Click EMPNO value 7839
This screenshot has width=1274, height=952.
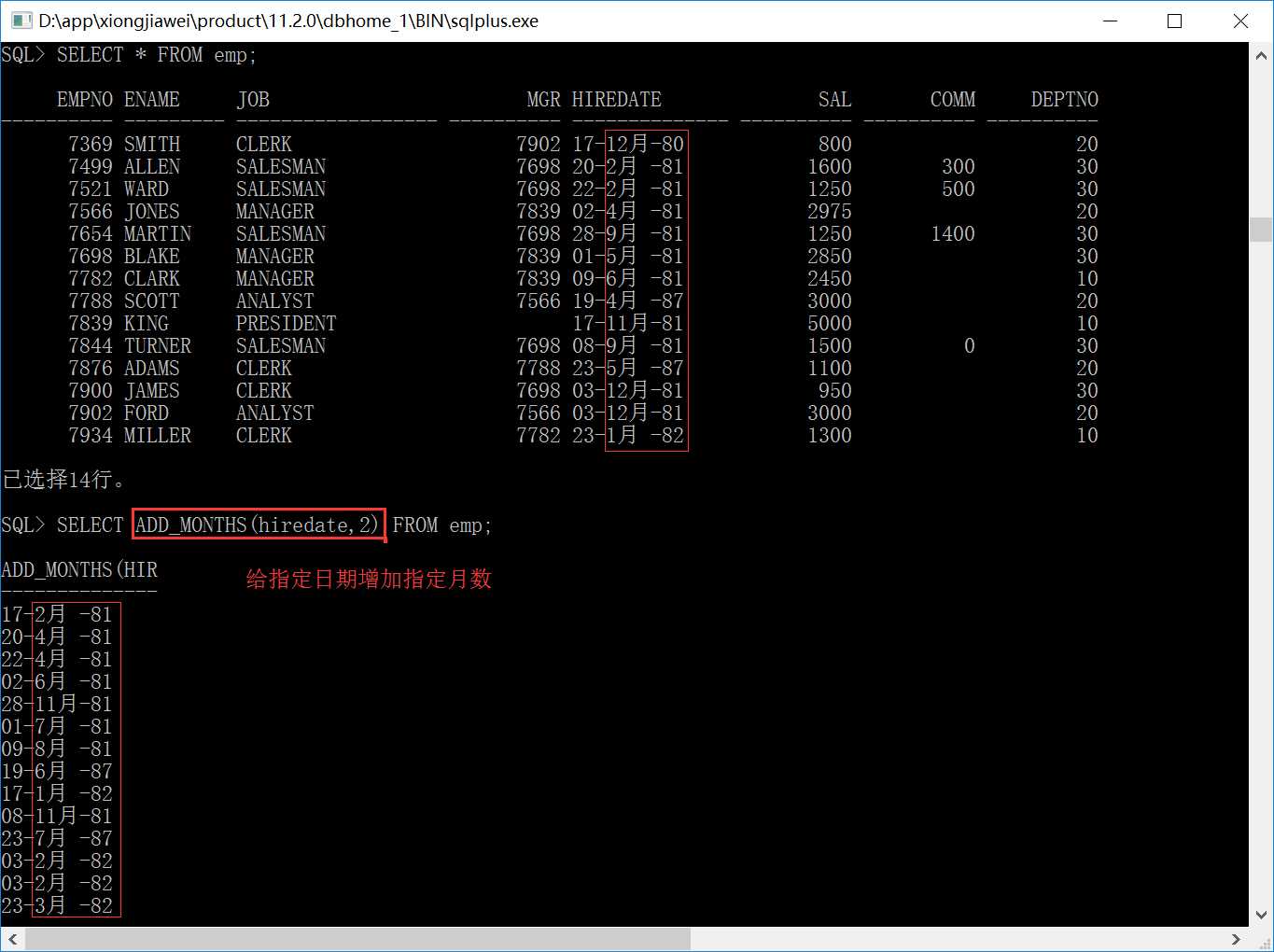[x=91, y=323]
